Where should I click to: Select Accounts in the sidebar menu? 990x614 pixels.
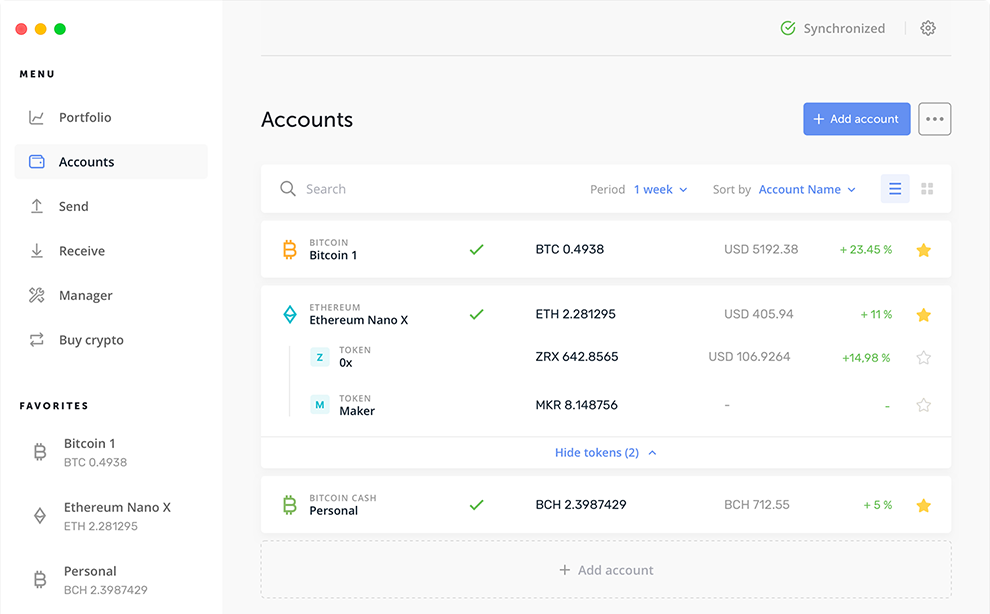[111, 162]
